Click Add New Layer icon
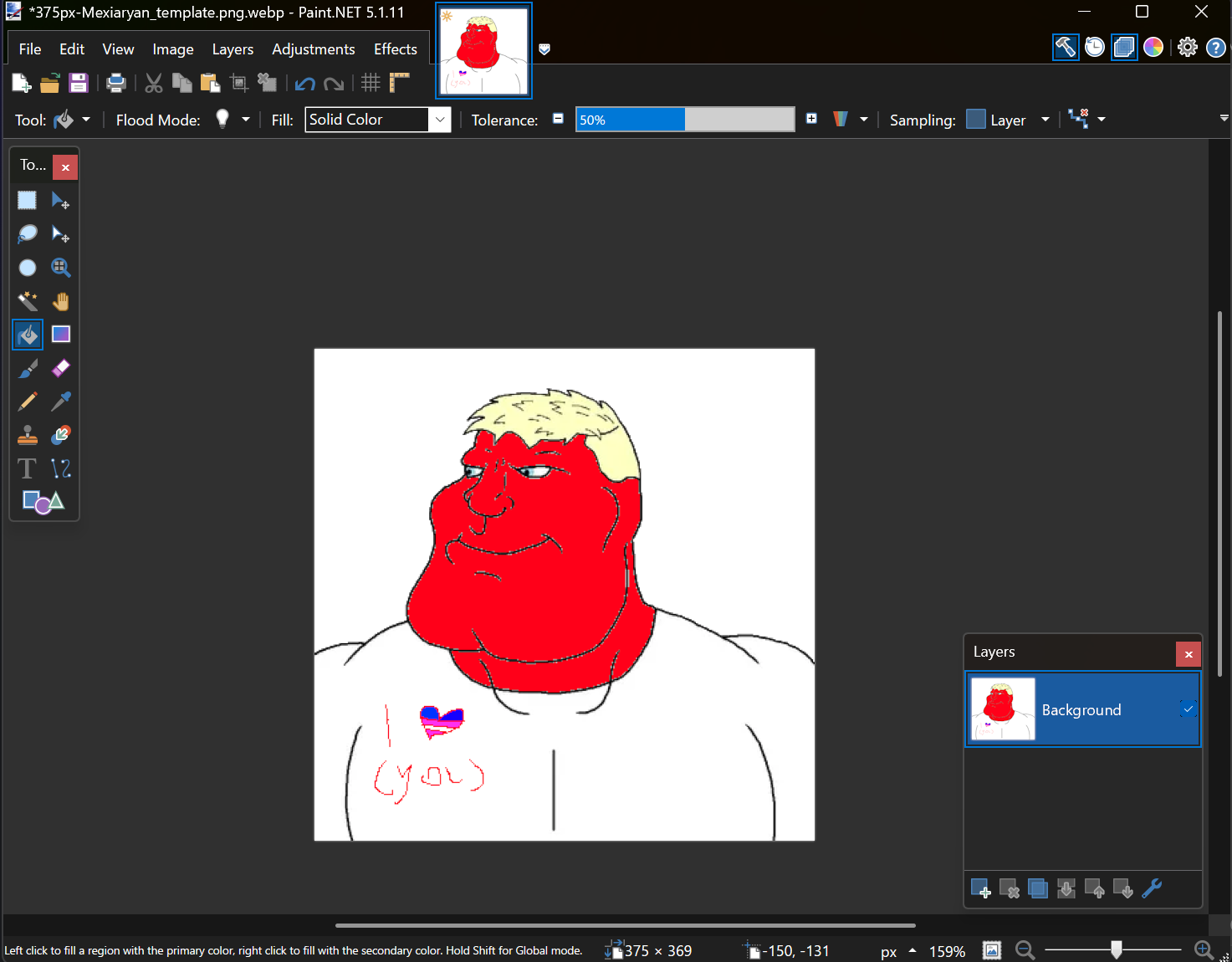 980,888
